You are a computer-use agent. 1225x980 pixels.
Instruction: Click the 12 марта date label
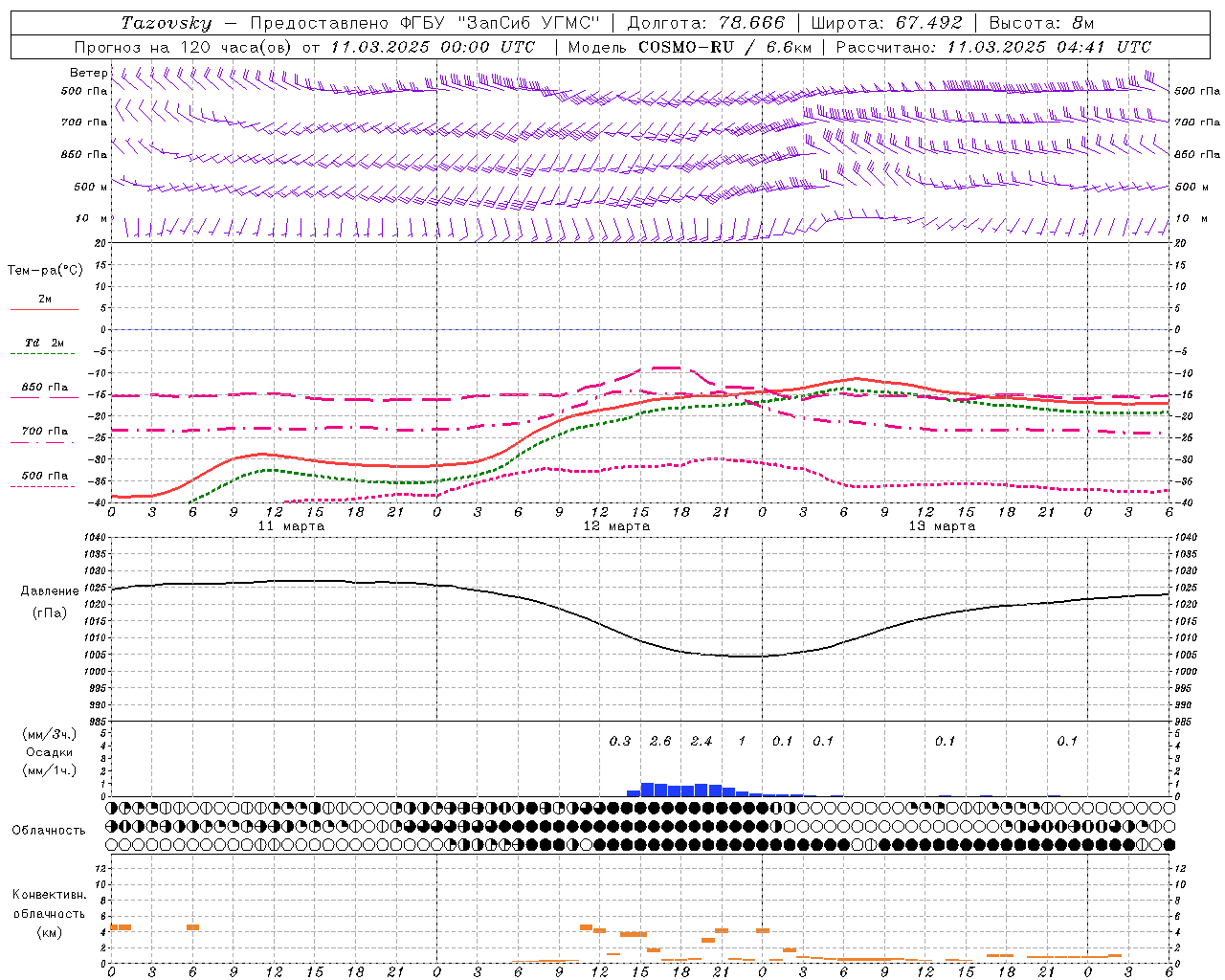tap(616, 526)
